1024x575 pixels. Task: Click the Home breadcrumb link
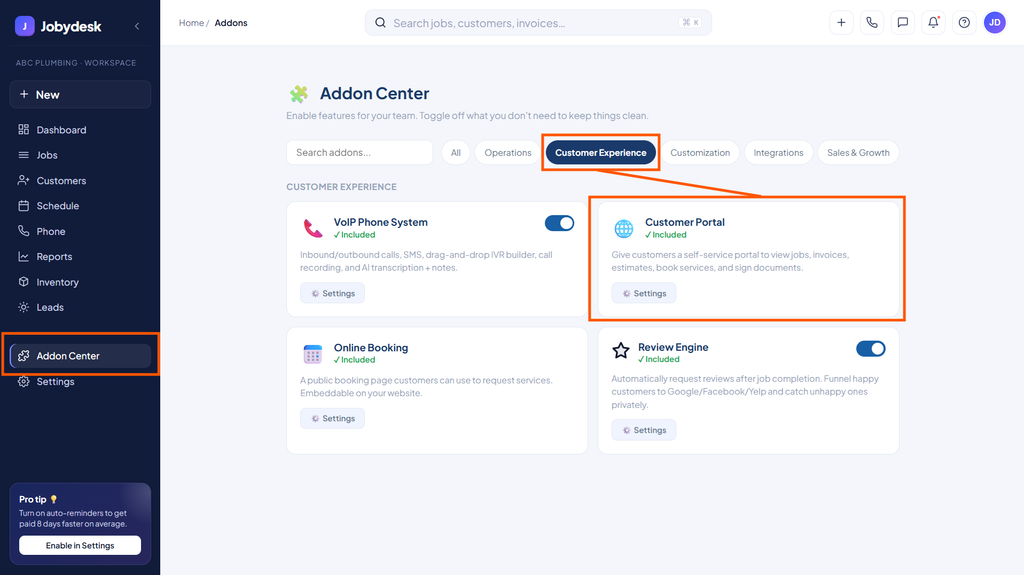(191, 23)
